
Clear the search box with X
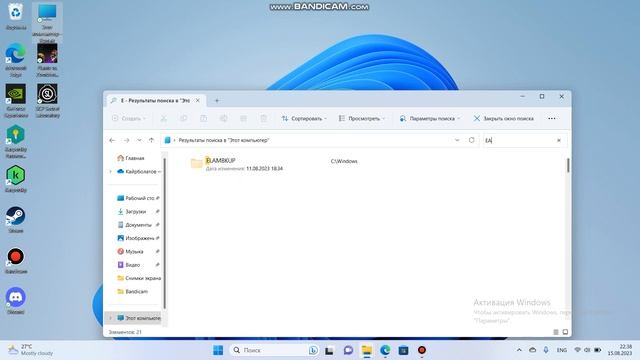click(559, 140)
